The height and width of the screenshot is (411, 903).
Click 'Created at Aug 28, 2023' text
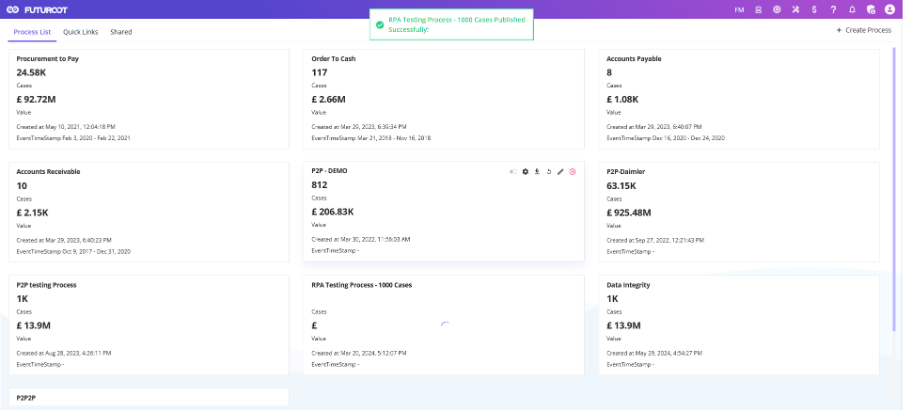(64, 353)
